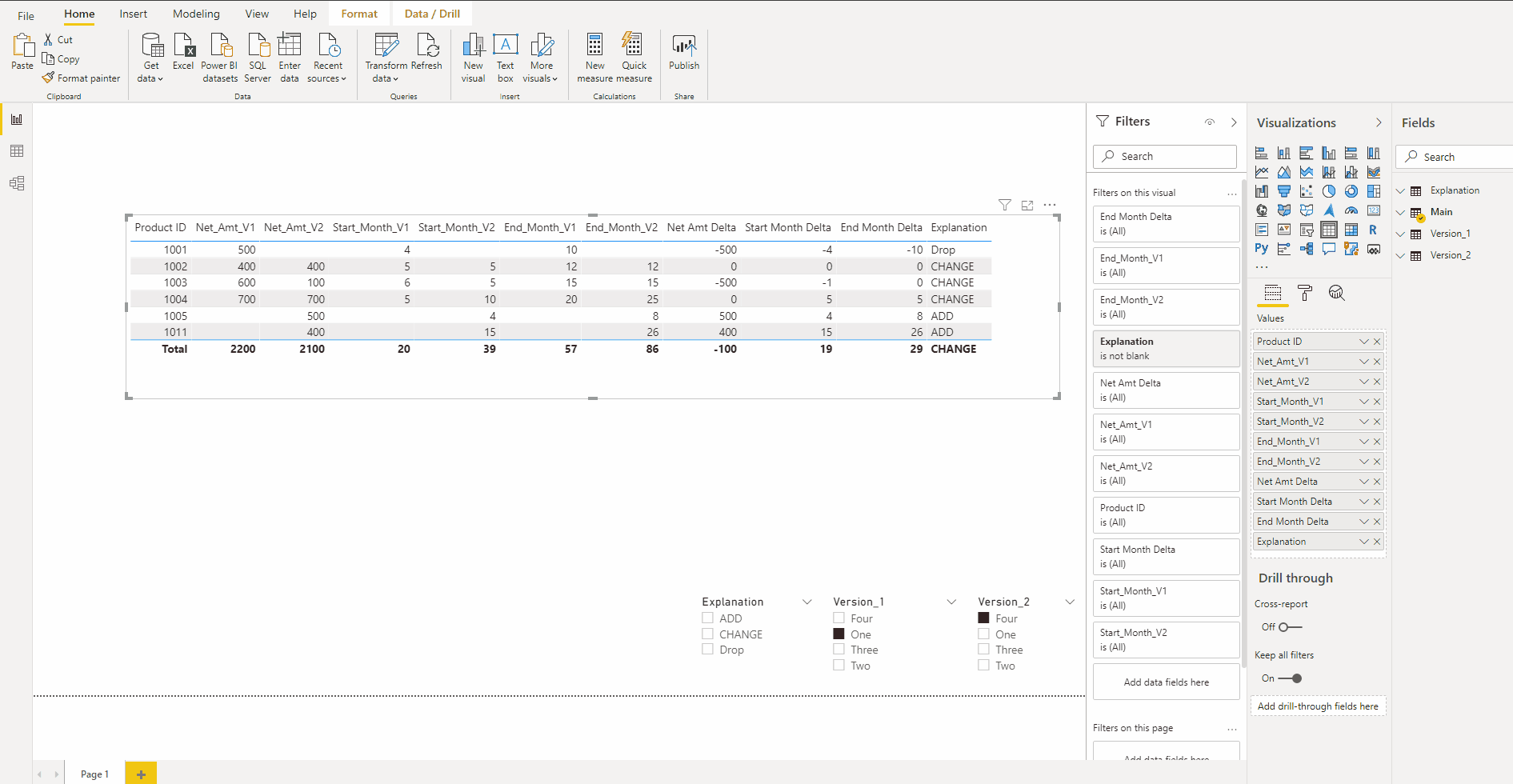The image size is (1513, 784).
Task: Open the Modeling ribbon tab
Action: click(196, 14)
